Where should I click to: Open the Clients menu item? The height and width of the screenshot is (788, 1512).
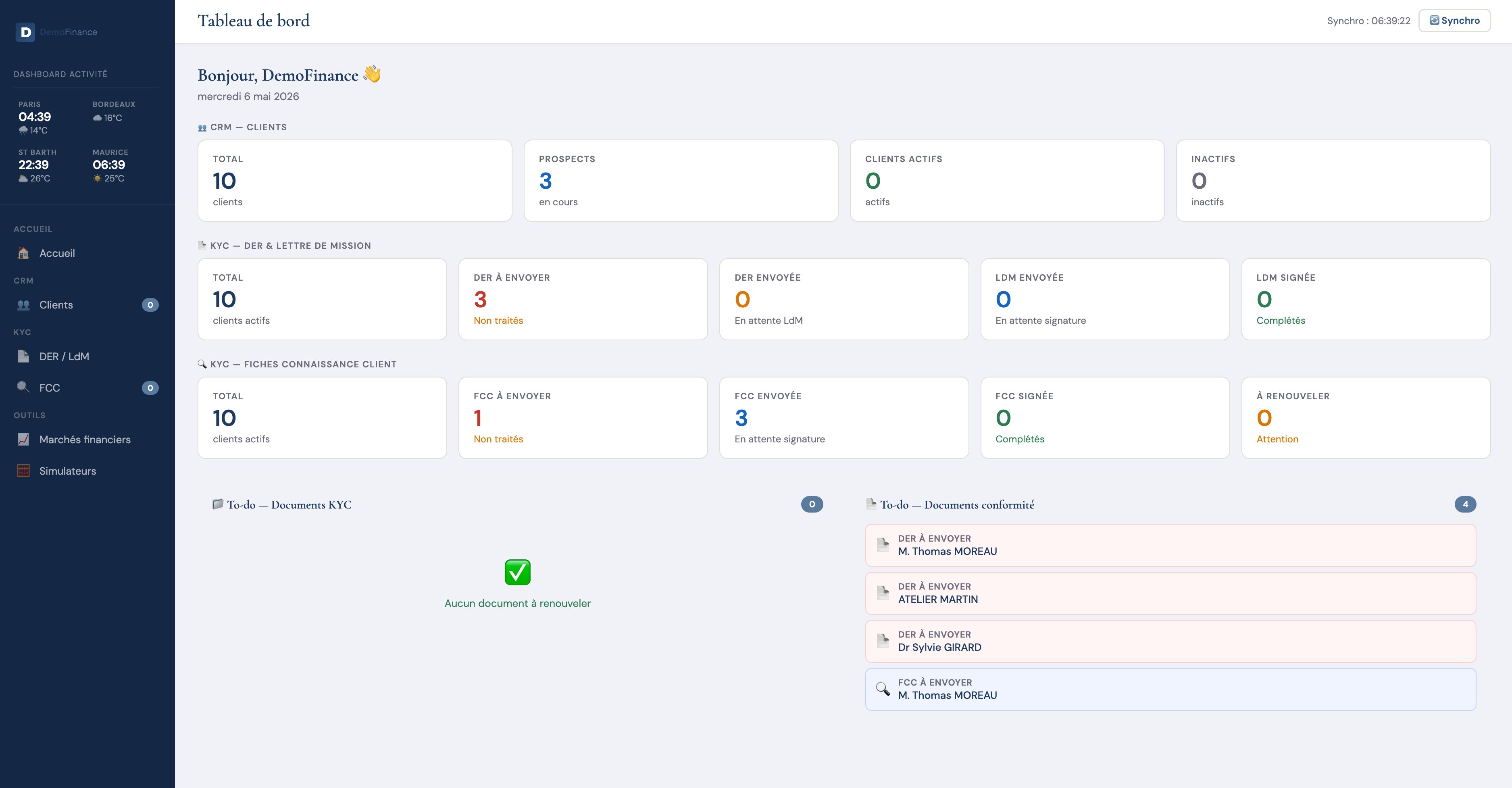tap(87, 305)
